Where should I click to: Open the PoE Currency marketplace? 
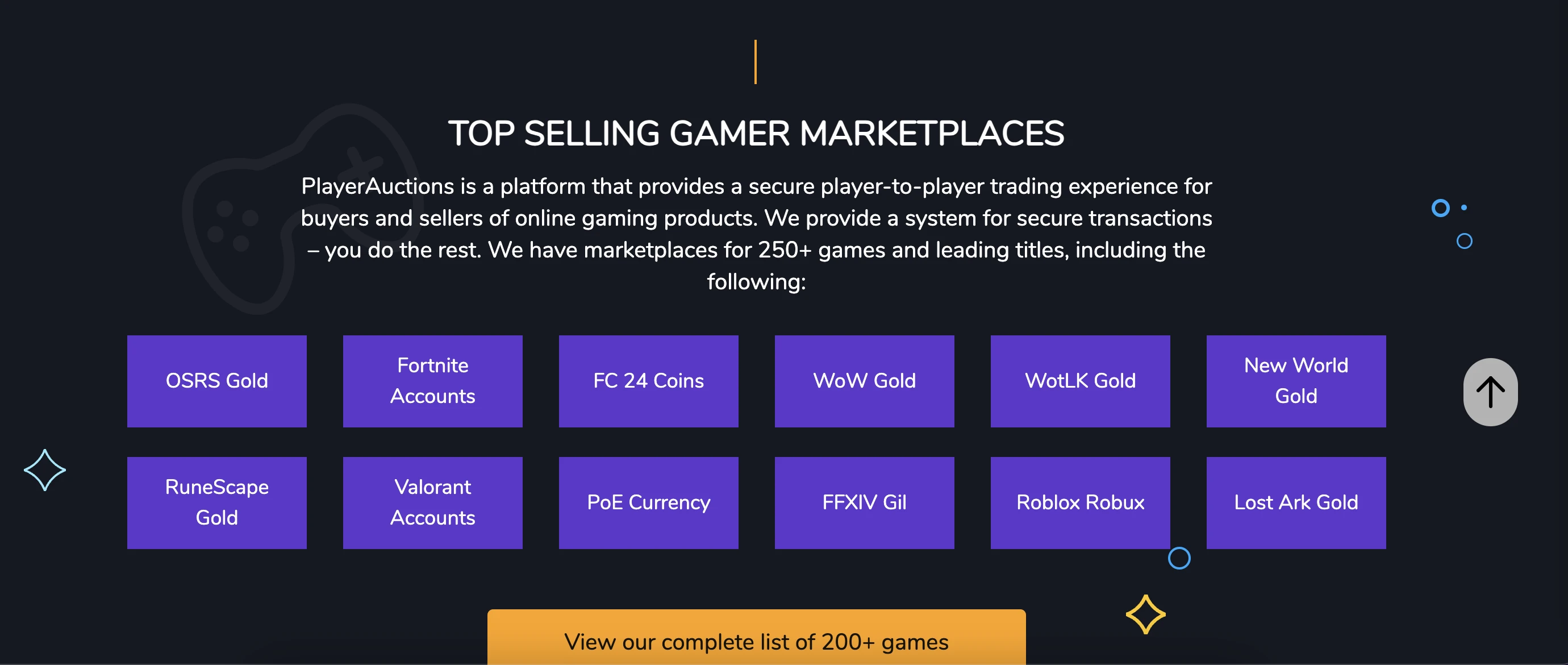648,503
